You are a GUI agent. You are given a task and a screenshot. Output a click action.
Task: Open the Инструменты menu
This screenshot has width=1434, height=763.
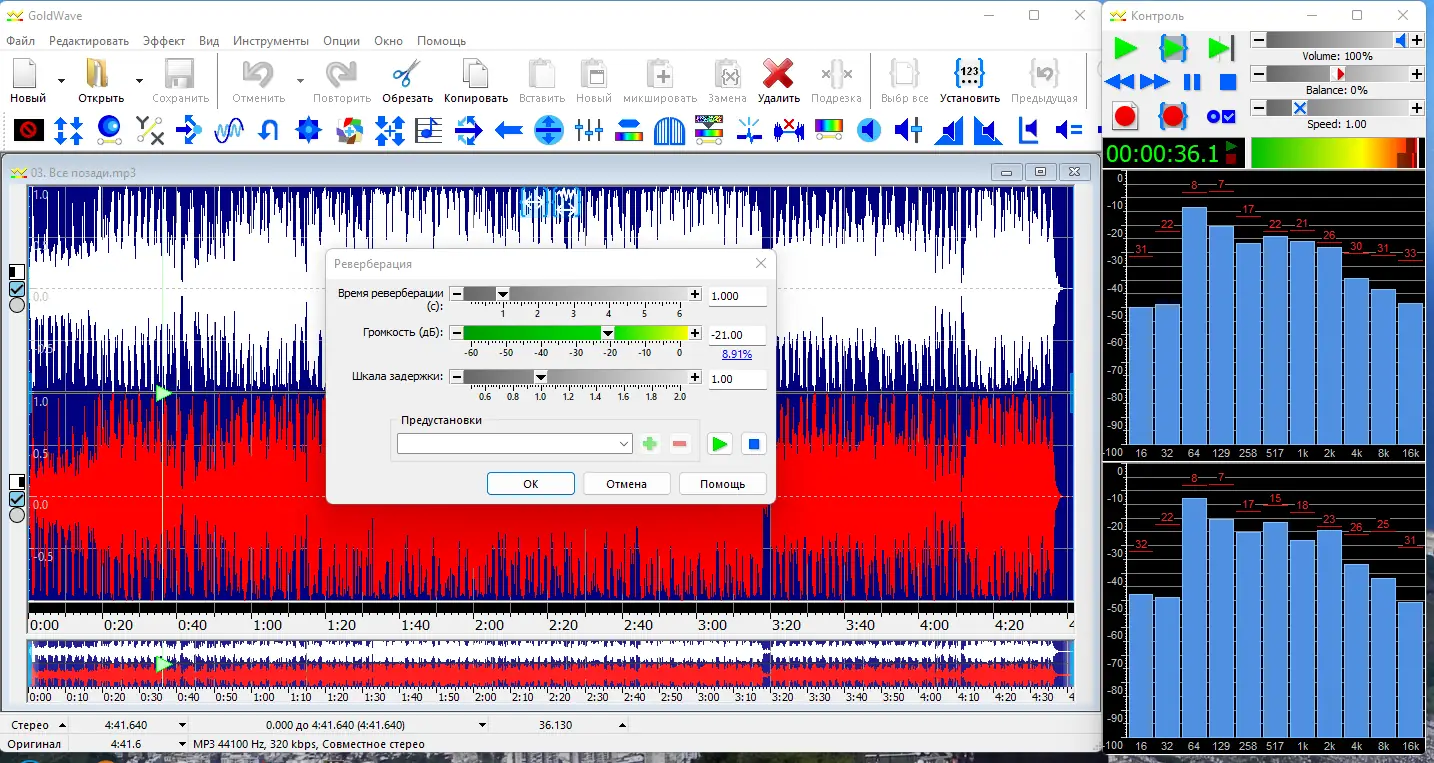point(271,41)
